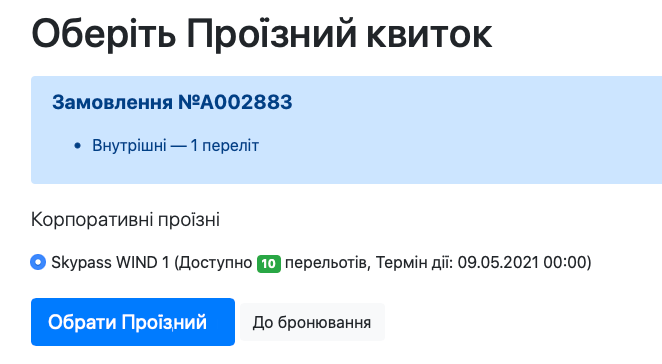Click the blue Обрати Проїзний button
662x364 pixels.
click(x=133, y=322)
